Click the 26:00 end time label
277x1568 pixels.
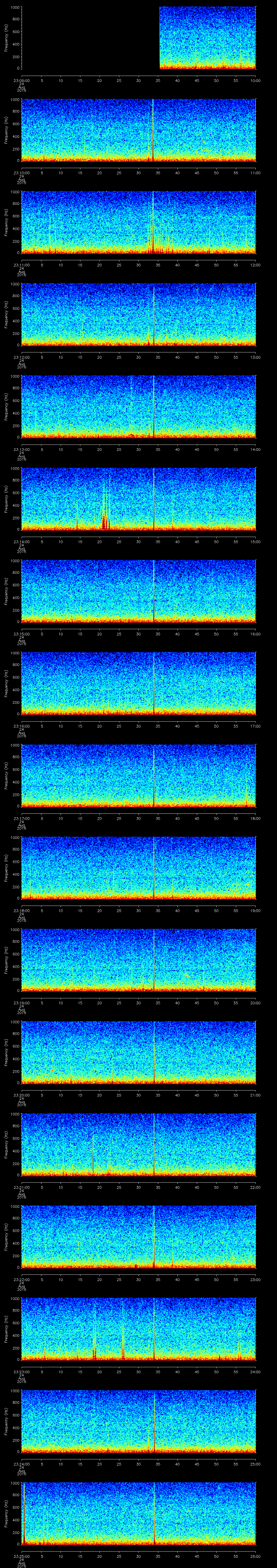255,1556
